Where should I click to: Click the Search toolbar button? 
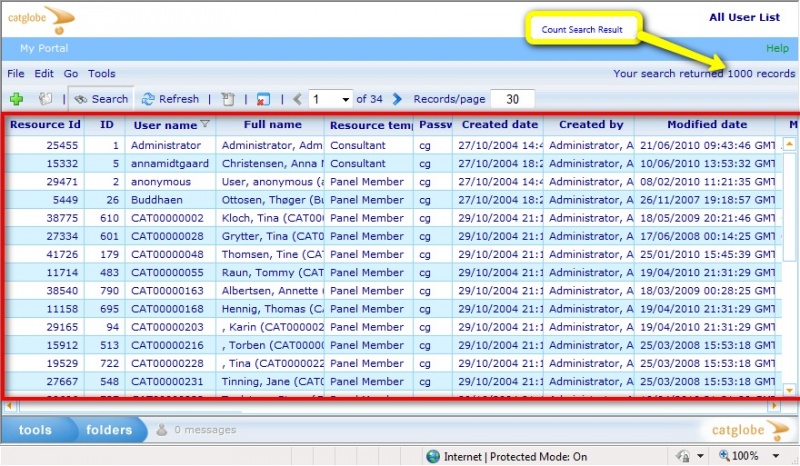point(101,99)
